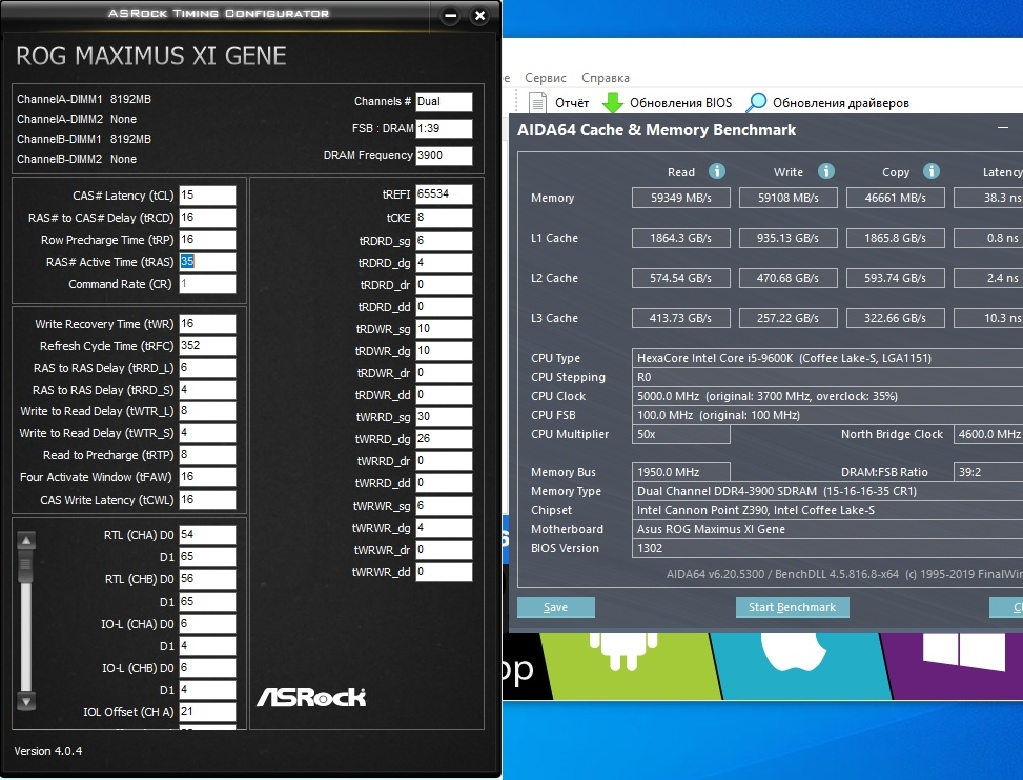Click the tRDWR_sg value field
Viewport: 1023px width, 780px height.
(x=444, y=329)
